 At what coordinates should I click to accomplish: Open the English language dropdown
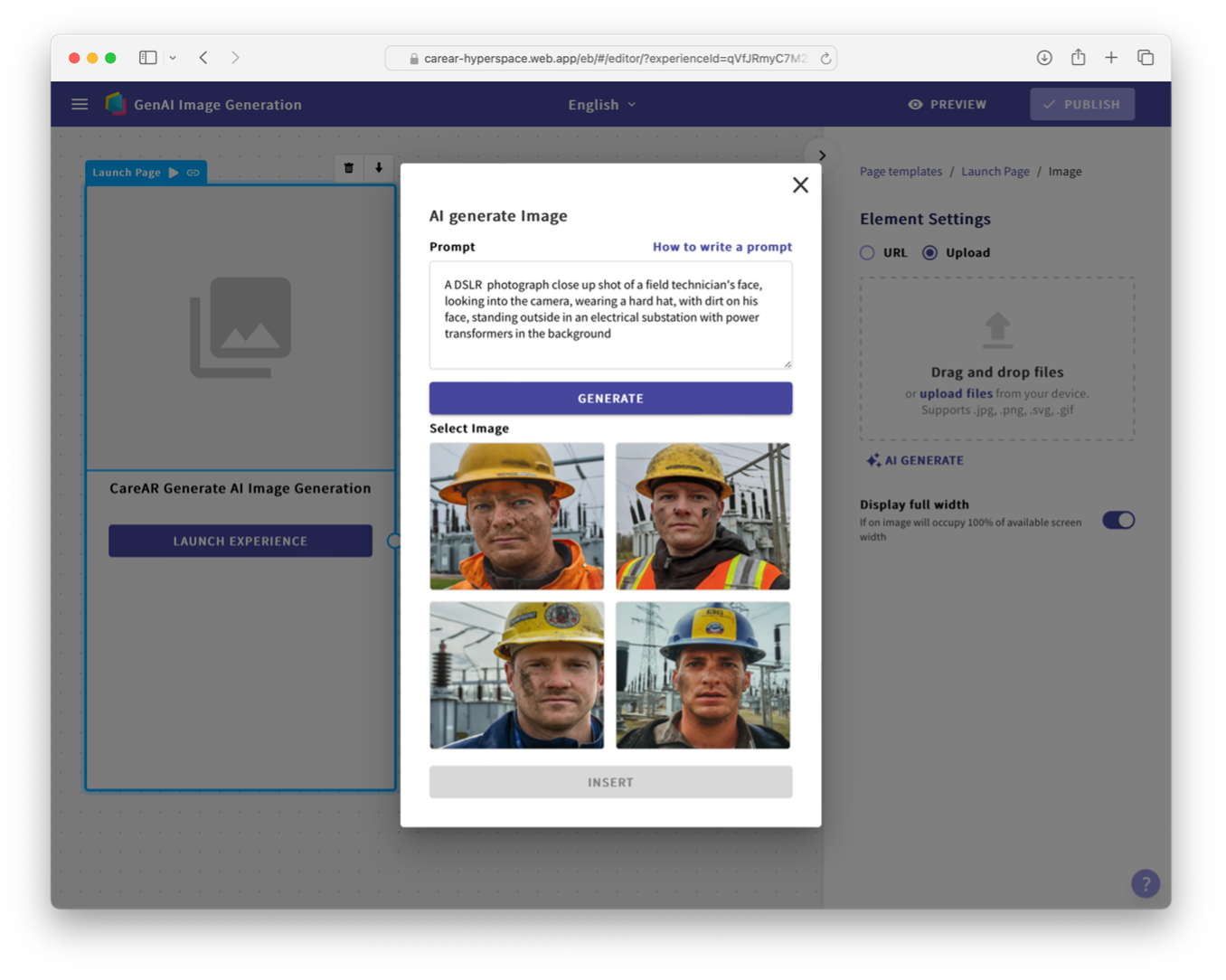[601, 105]
